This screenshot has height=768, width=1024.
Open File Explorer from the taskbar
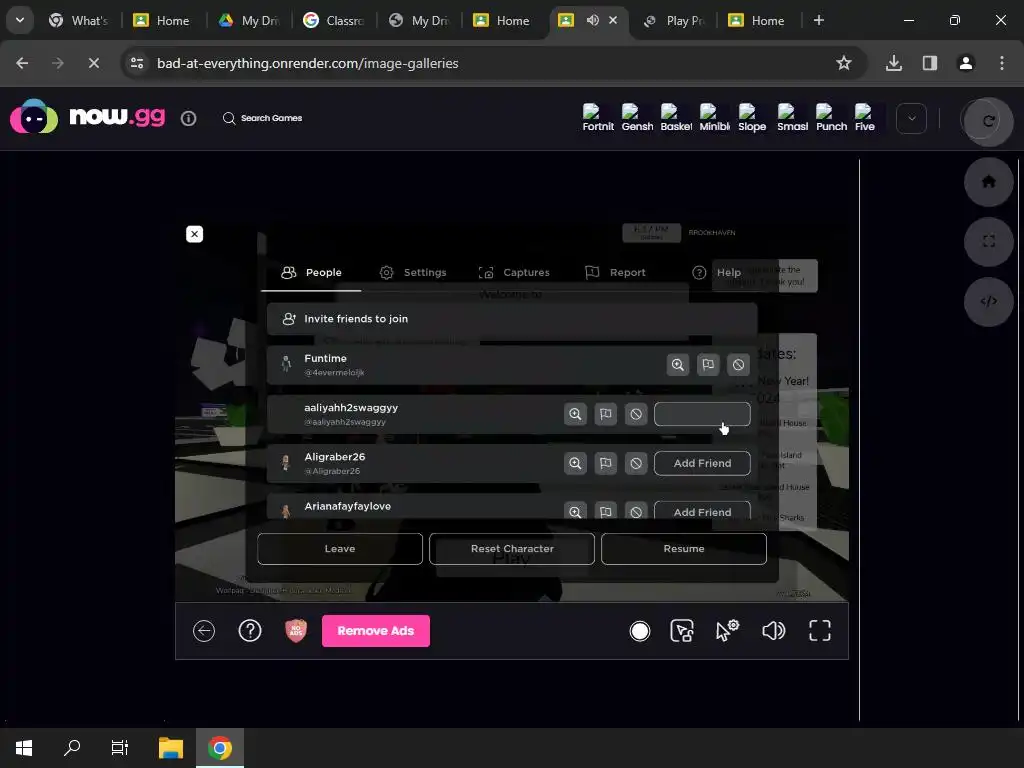point(170,748)
